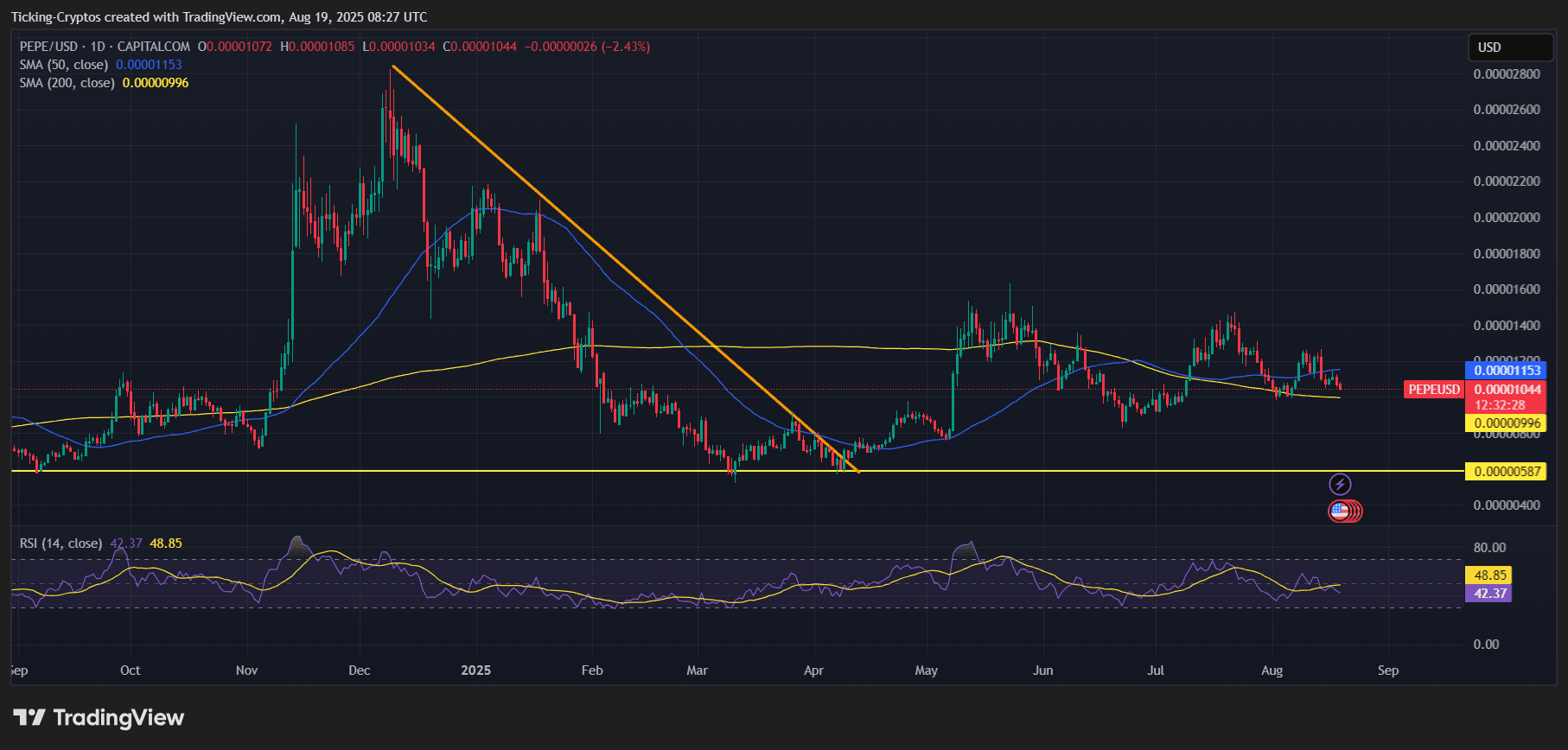The width and height of the screenshot is (1568, 750).
Task: Select the Aug label on time axis
Action: click(1272, 671)
